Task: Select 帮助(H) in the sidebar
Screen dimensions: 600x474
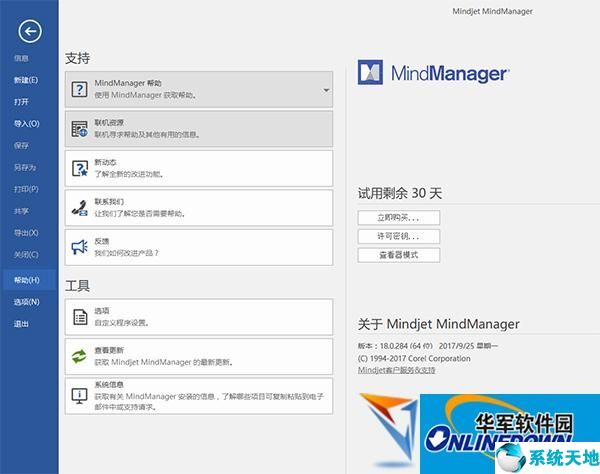Action: (x=27, y=280)
